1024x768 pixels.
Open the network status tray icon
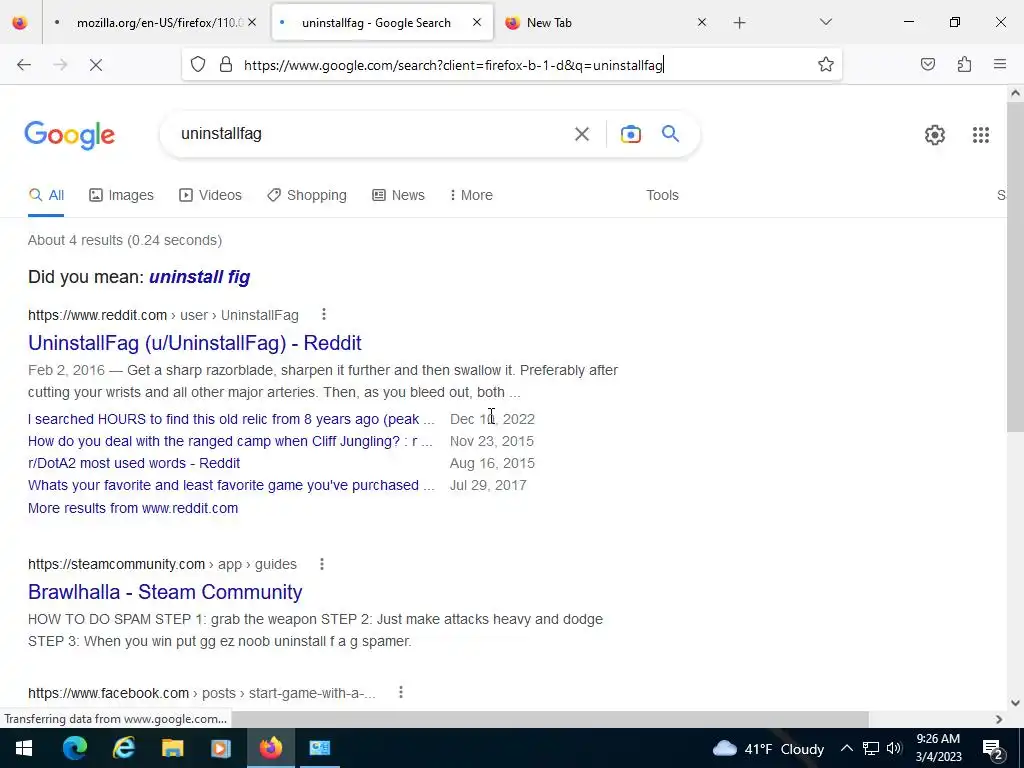tap(871, 748)
